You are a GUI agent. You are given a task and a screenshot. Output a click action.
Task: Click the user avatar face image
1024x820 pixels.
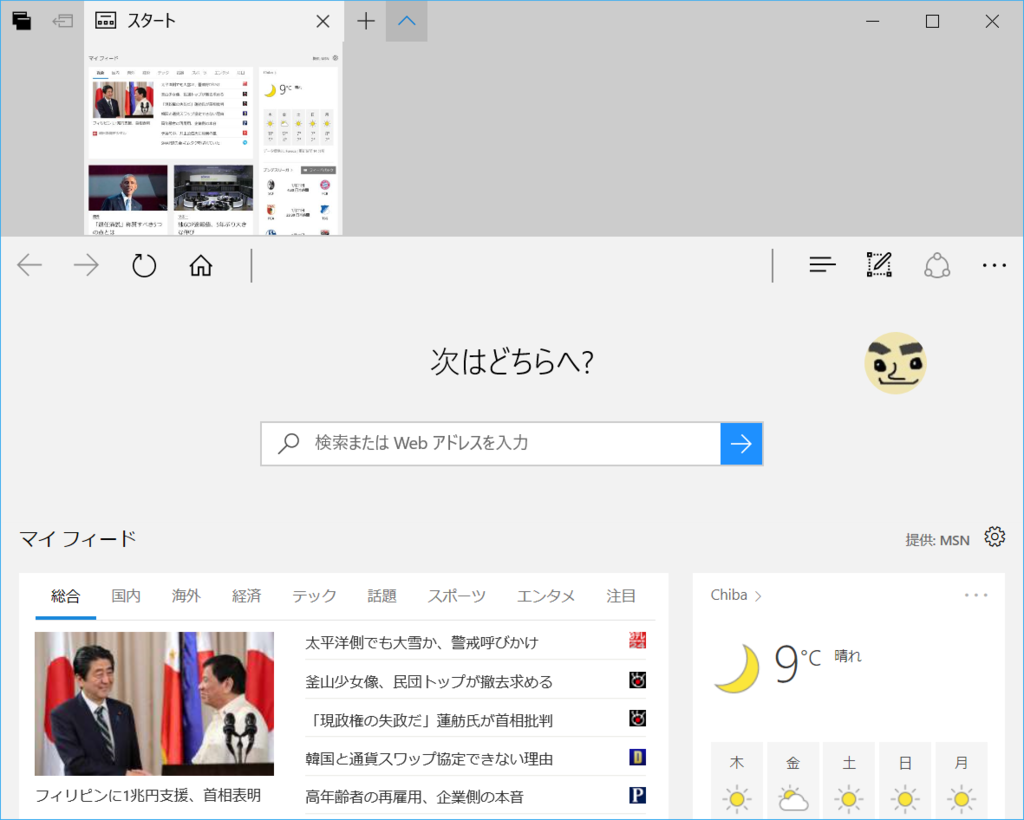[x=895, y=363]
